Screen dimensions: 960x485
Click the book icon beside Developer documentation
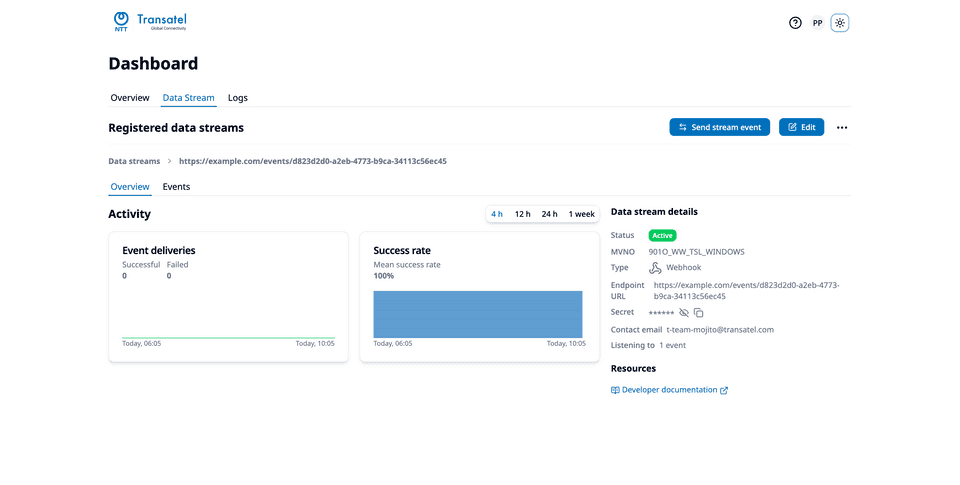click(x=615, y=390)
